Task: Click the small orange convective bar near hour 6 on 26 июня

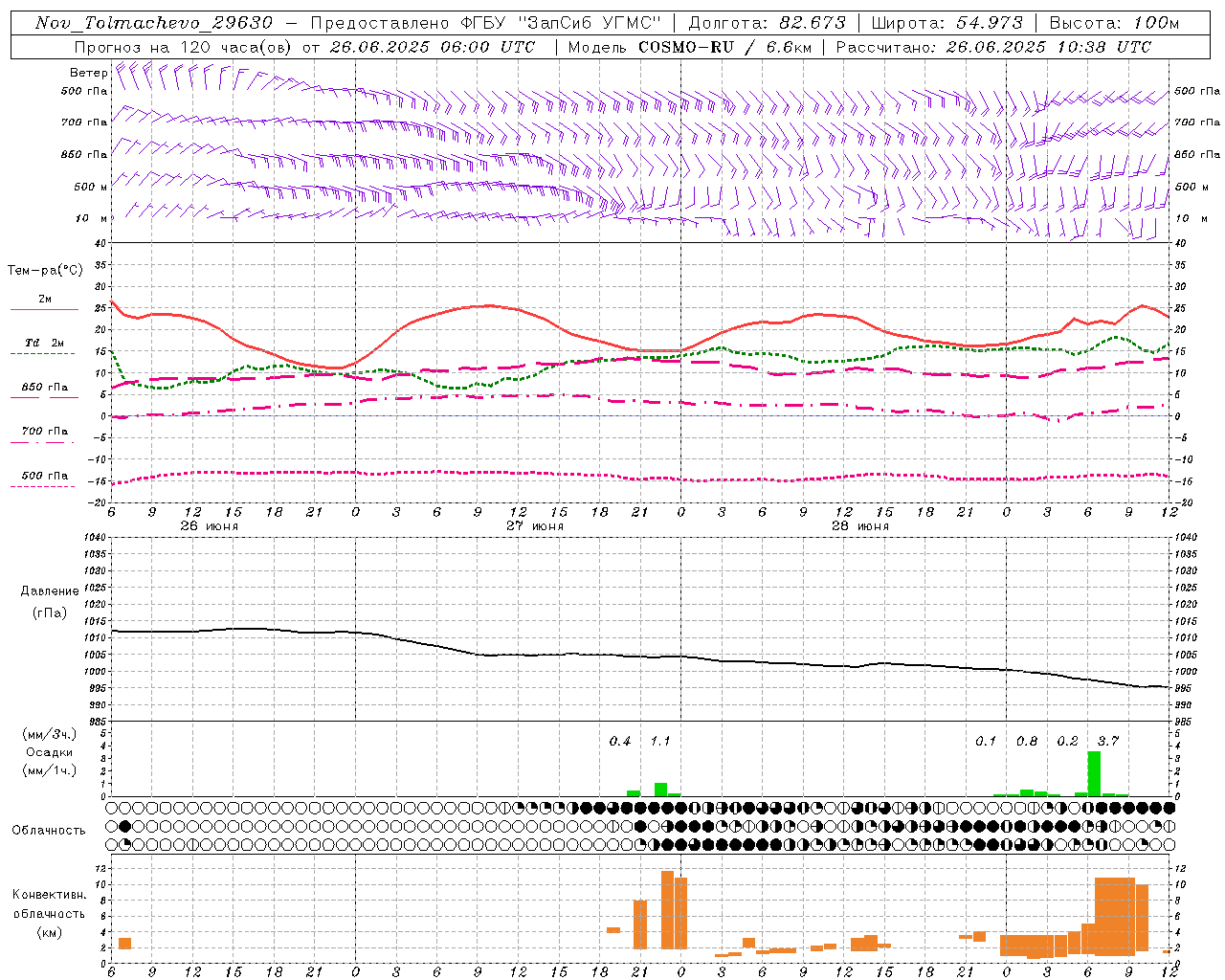Action: coord(124,944)
